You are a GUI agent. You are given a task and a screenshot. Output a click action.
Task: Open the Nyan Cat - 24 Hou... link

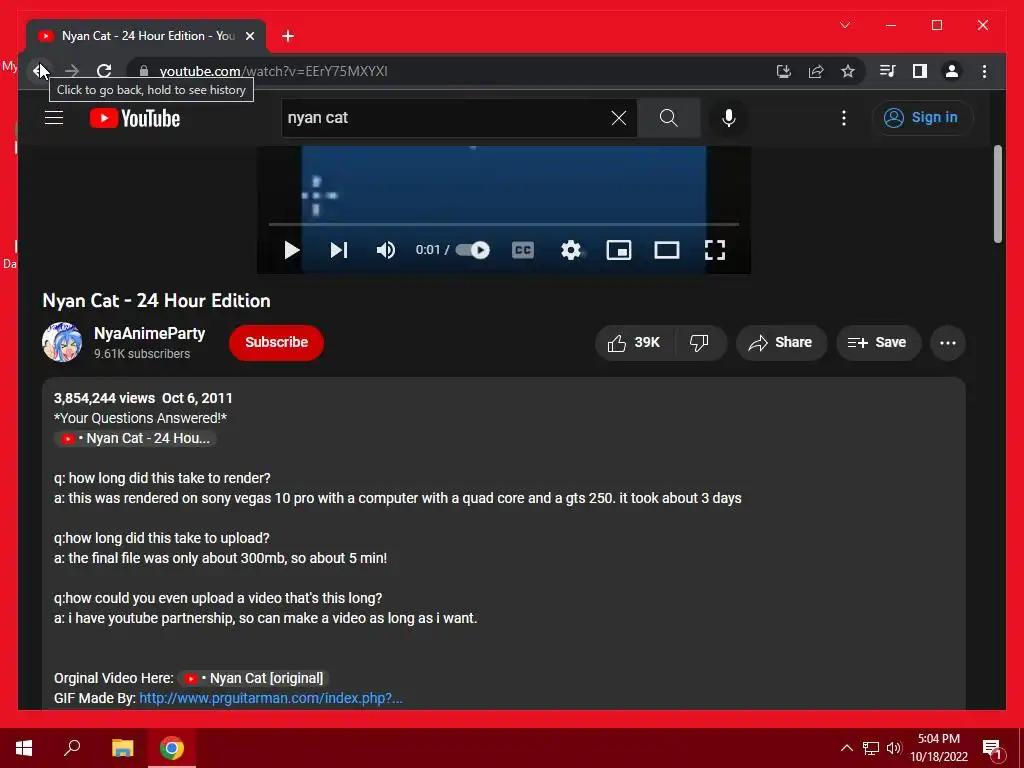[135, 438]
